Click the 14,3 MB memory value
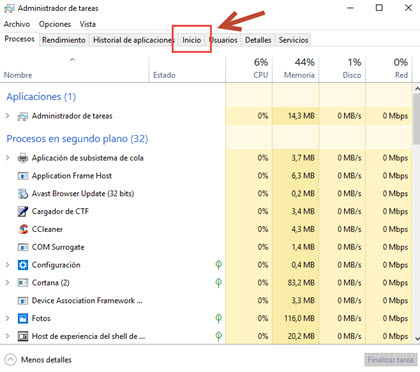This screenshot has height=372, width=420. coord(301,116)
